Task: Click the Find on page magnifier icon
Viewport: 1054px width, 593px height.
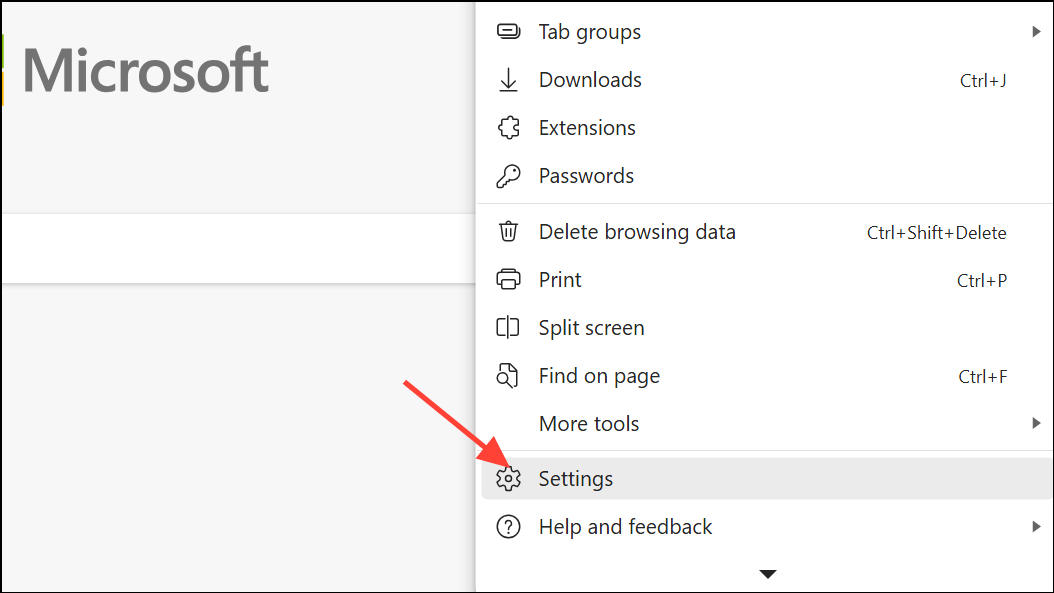Action: (x=508, y=376)
